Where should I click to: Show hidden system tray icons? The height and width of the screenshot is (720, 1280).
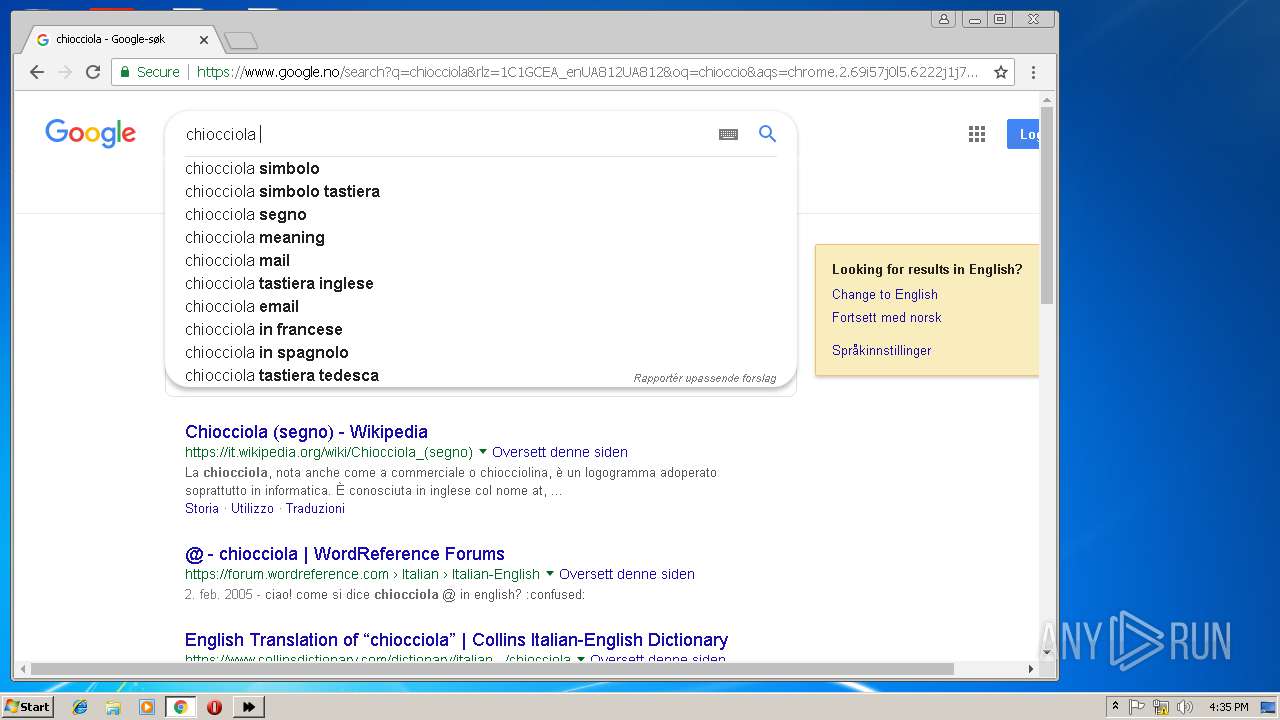(1116, 707)
